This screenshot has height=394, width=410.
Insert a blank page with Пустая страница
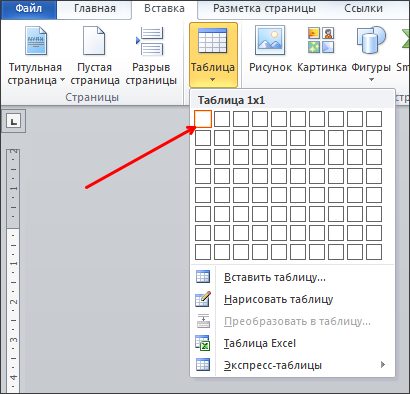(x=94, y=41)
